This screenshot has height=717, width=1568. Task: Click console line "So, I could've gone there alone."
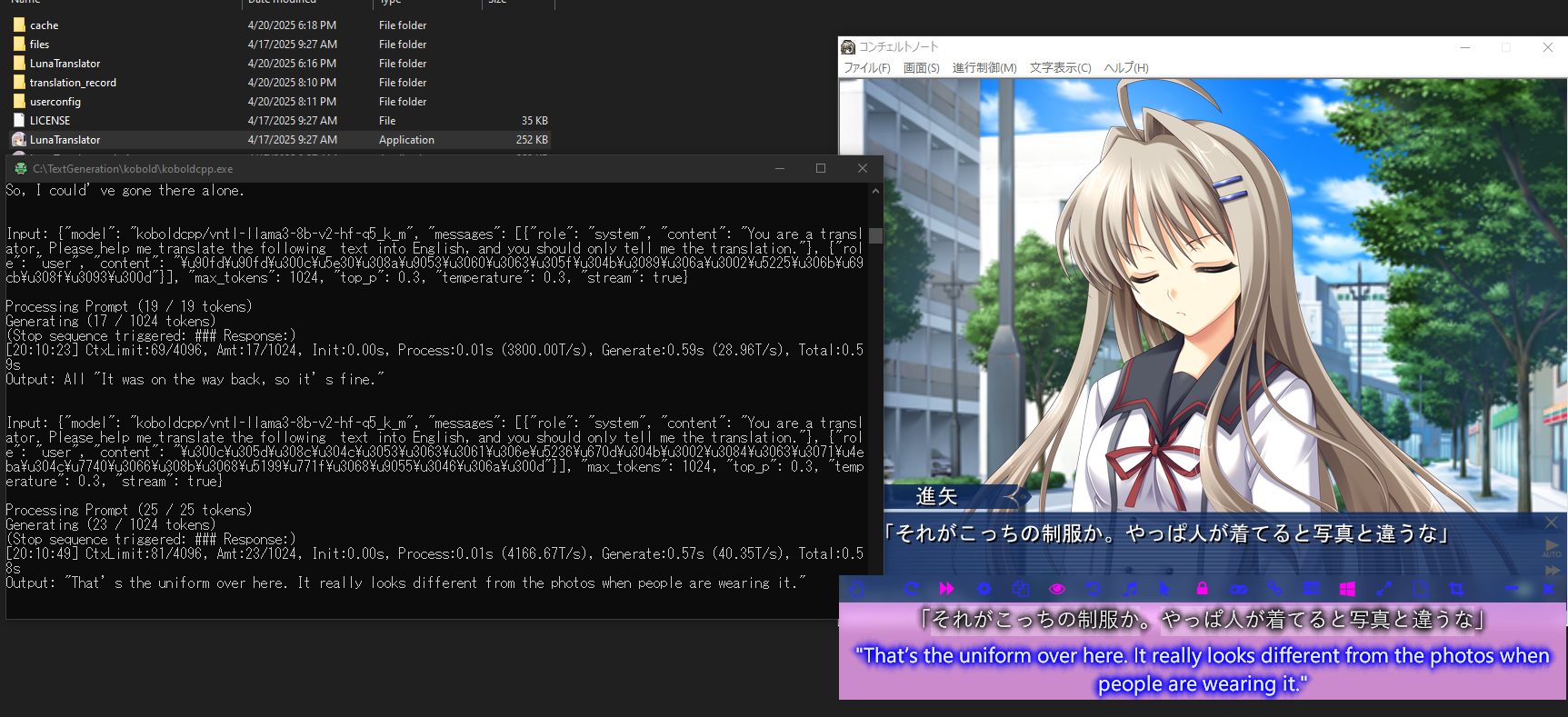[x=125, y=191]
